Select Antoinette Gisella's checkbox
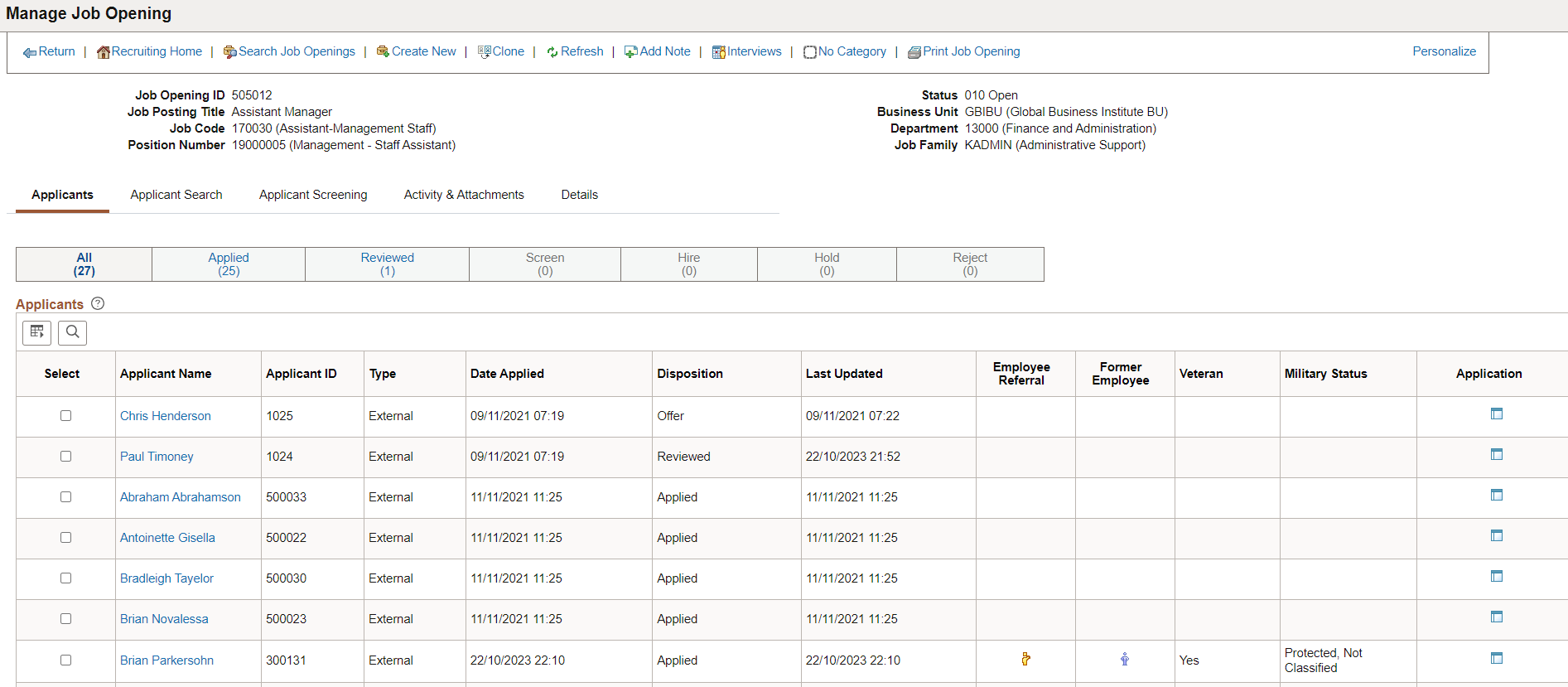 [65, 538]
